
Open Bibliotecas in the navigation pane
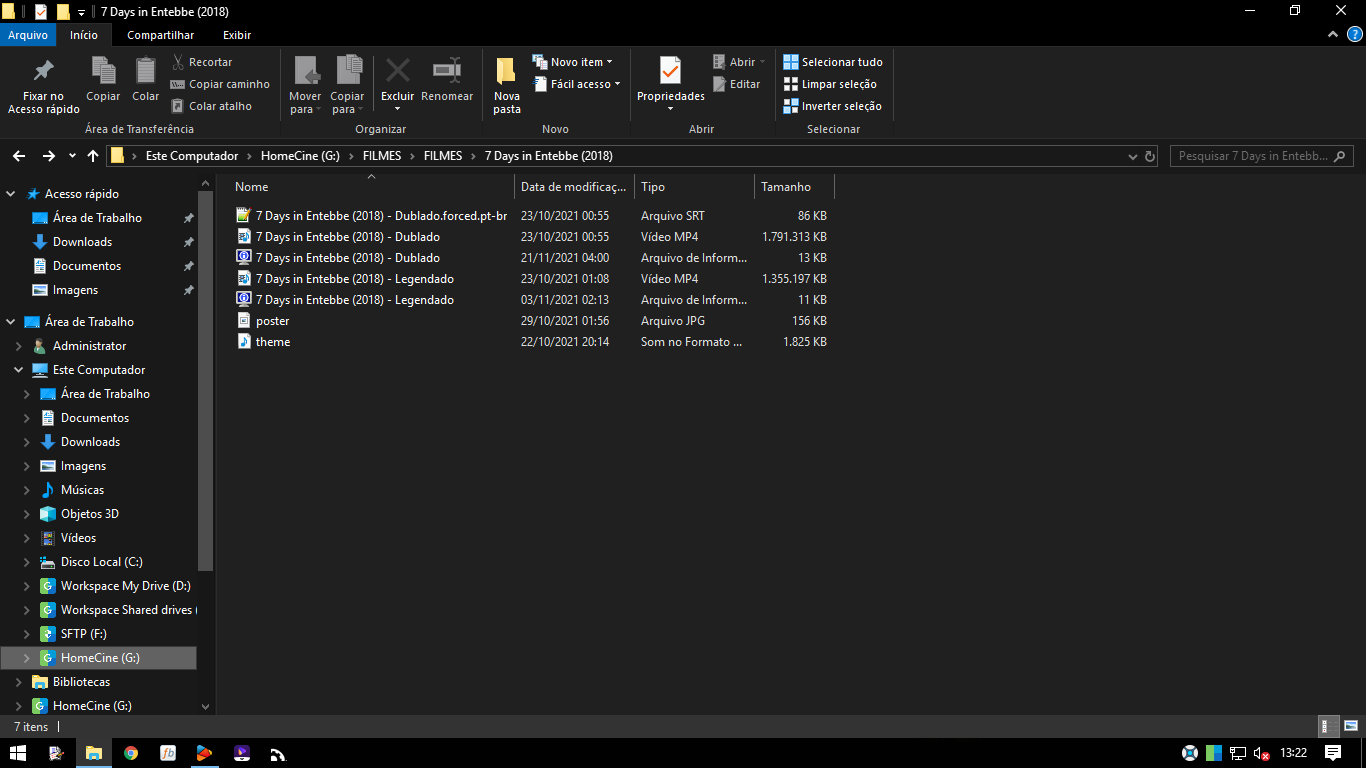pos(82,682)
